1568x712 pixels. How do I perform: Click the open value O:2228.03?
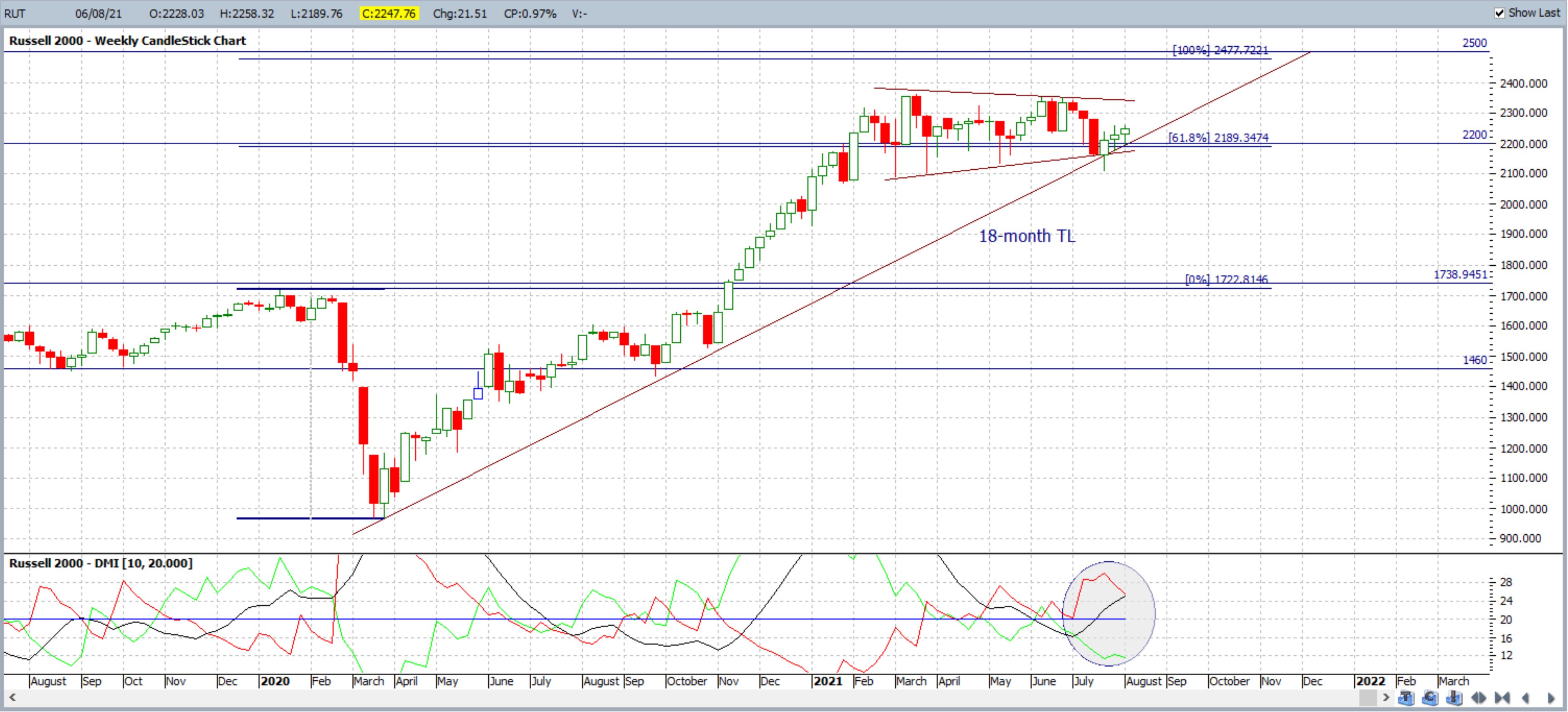(x=177, y=13)
